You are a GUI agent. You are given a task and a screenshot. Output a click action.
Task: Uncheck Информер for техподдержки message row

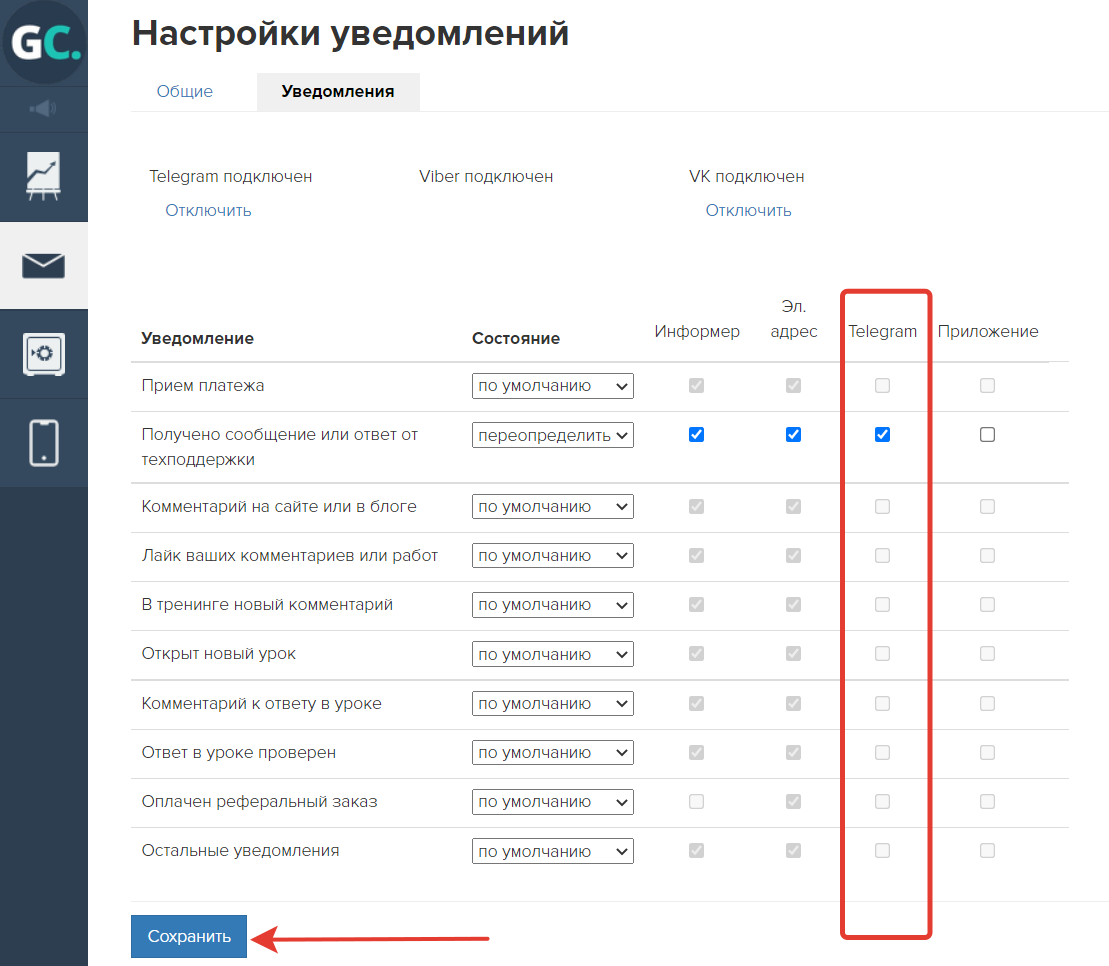pyautogui.click(x=697, y=434)
